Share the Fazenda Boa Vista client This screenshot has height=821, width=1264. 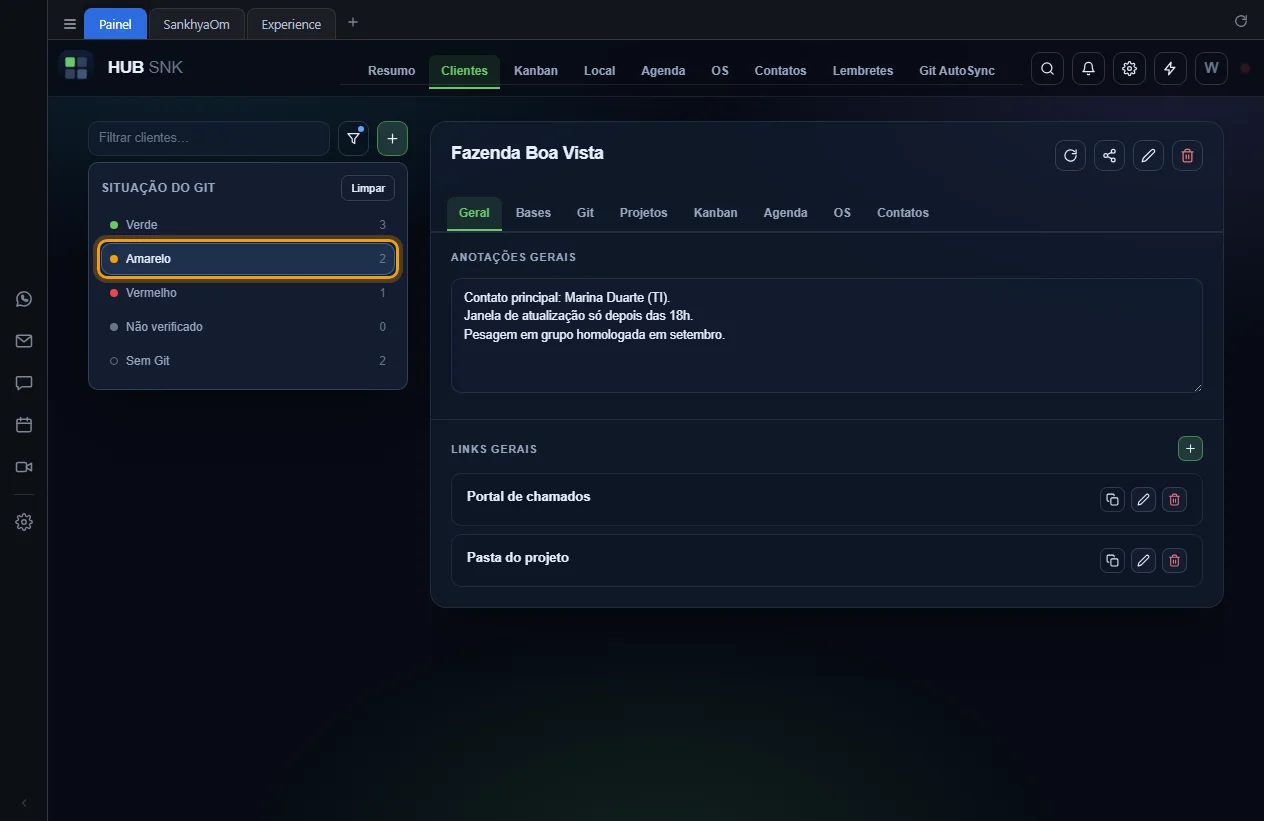(x=1109, y=155)
